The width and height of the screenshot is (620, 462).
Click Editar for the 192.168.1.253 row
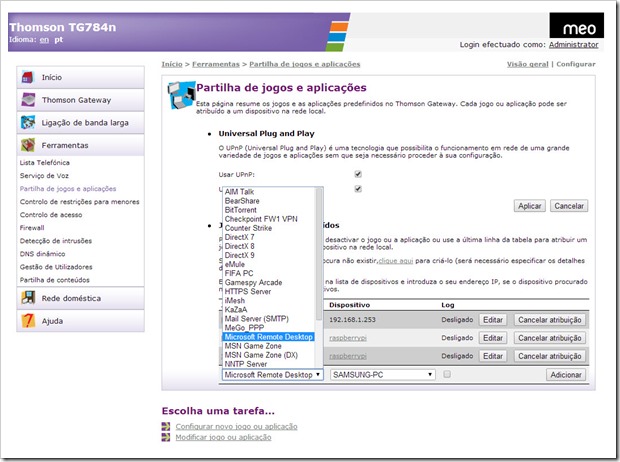[x=493, y=320]
